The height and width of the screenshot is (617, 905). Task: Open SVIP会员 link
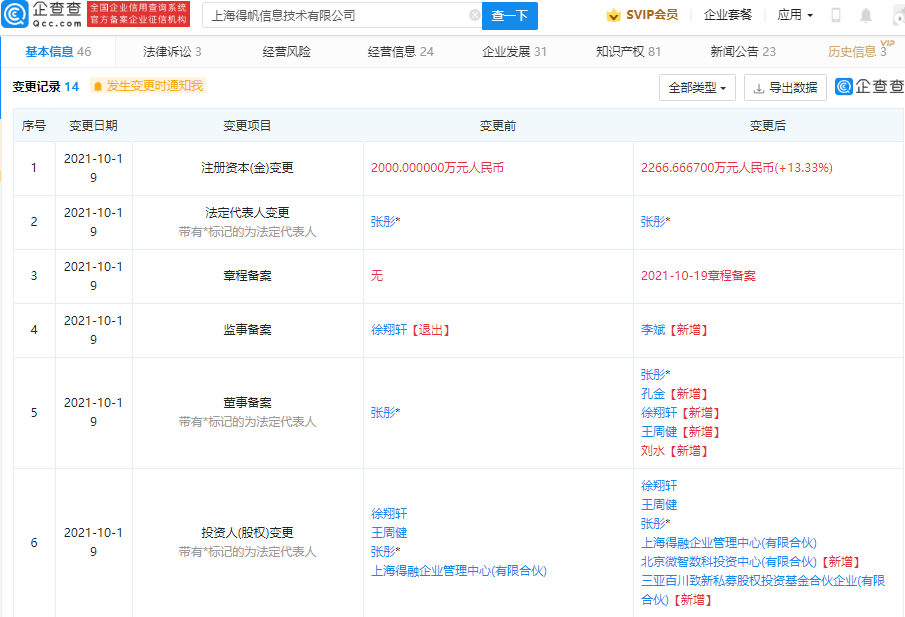click(652, 15)
